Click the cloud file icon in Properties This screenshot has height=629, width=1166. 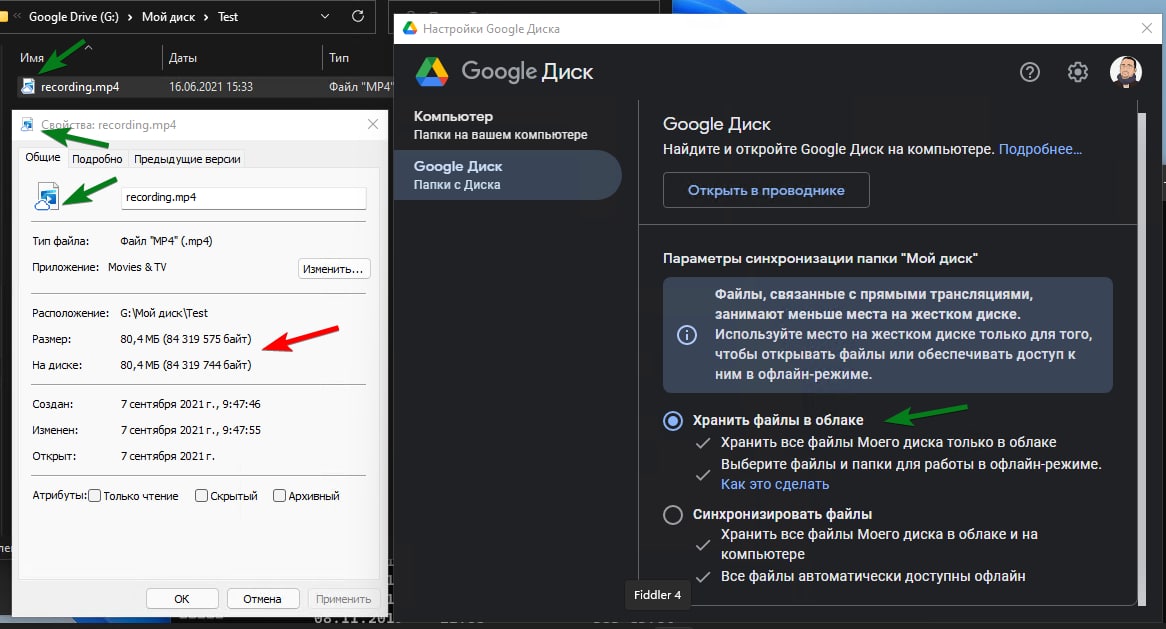click(x=47, y=197)
